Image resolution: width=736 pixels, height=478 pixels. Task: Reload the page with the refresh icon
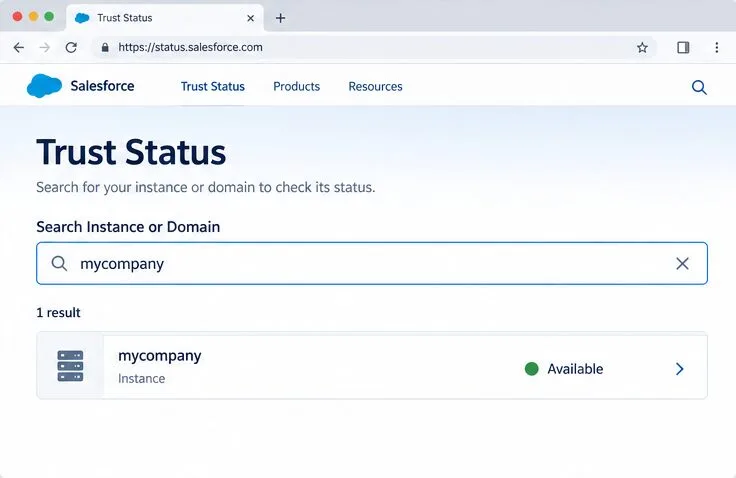(71, 47)
